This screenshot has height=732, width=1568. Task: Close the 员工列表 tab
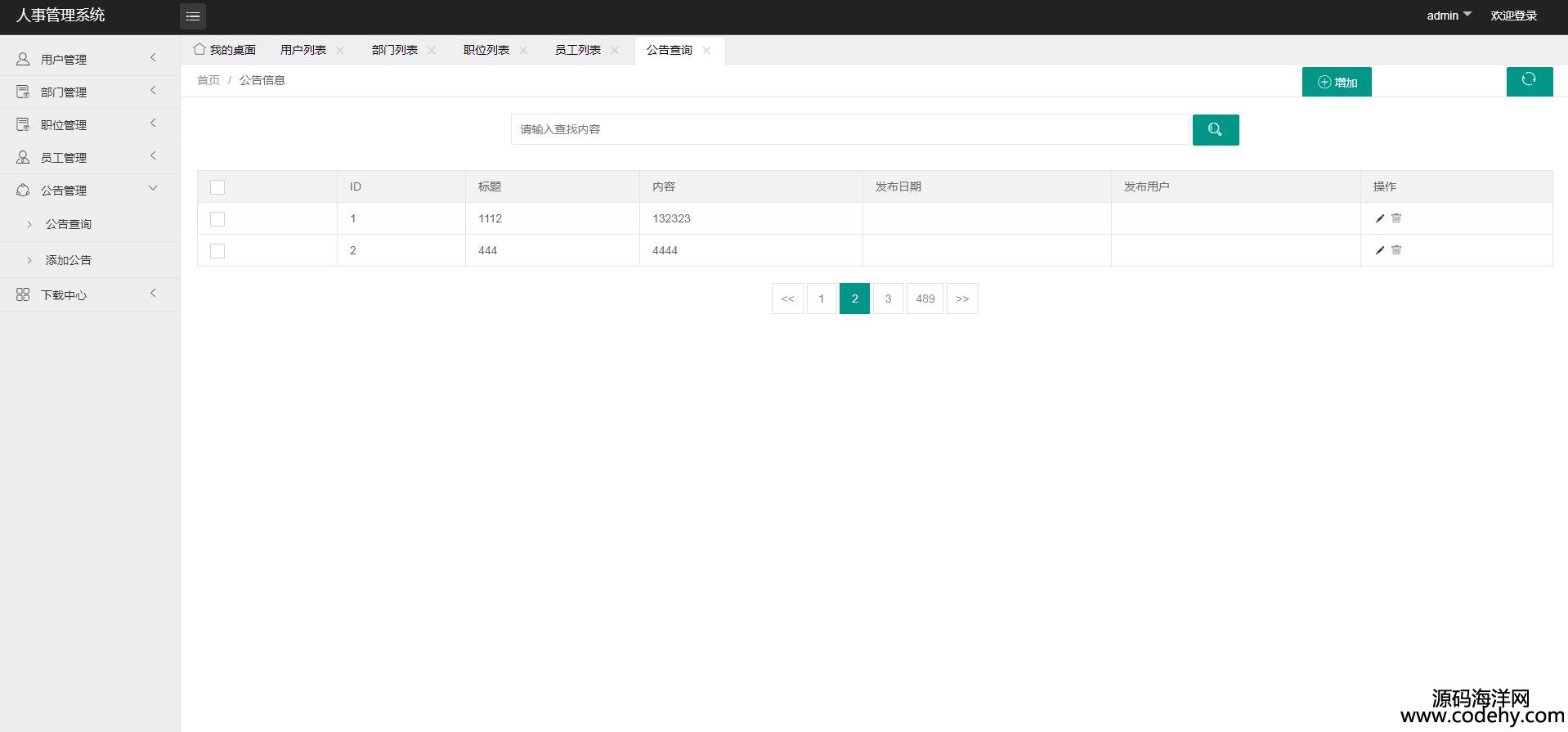pyautogui.click(x=615, y=51)
